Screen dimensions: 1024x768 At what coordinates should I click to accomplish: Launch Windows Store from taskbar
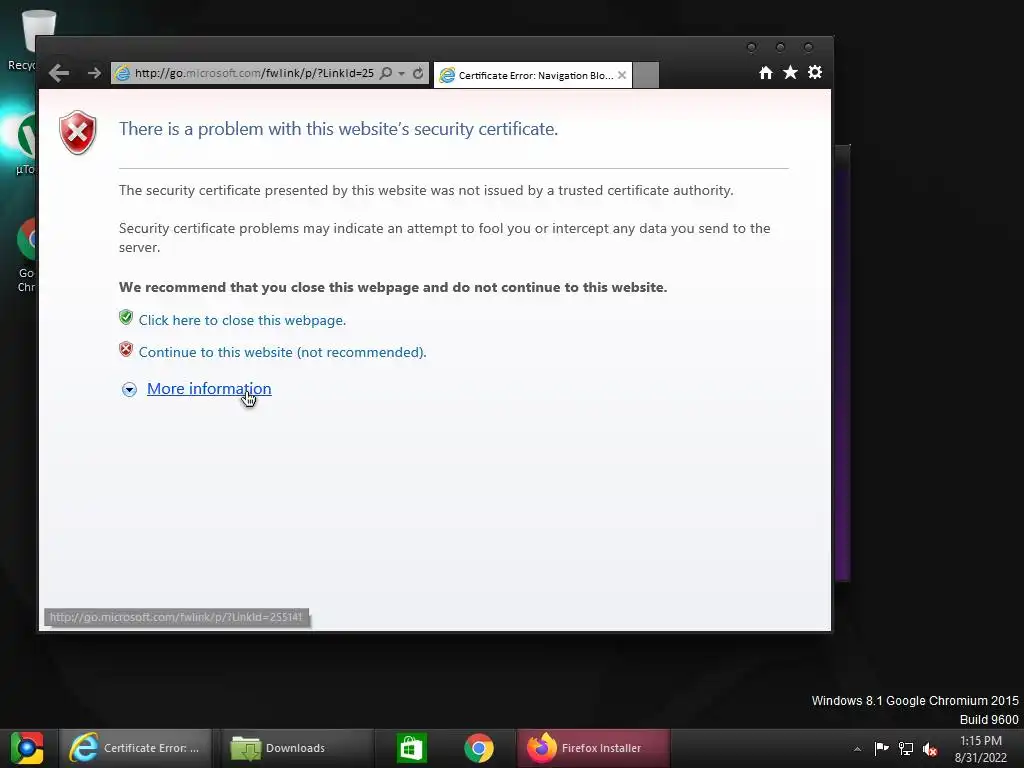click(411, 748)
